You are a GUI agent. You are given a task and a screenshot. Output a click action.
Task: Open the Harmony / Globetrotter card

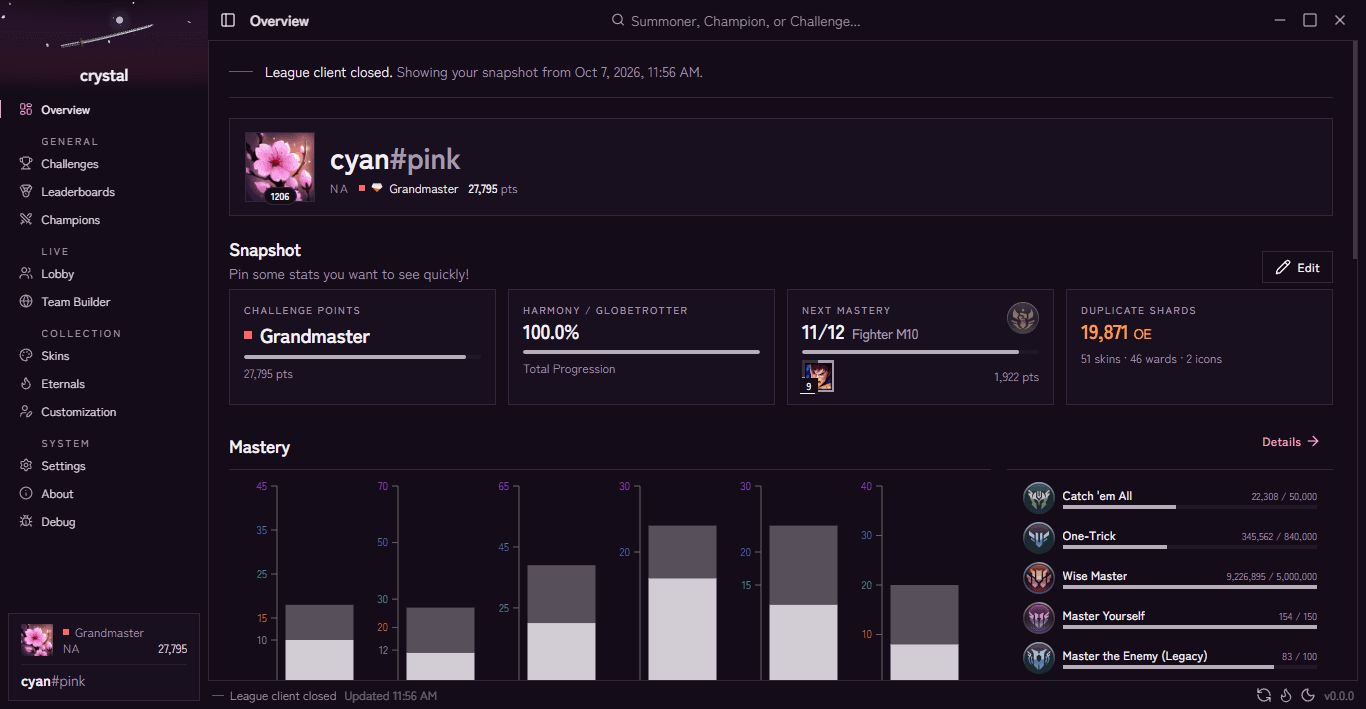[641, 347]
